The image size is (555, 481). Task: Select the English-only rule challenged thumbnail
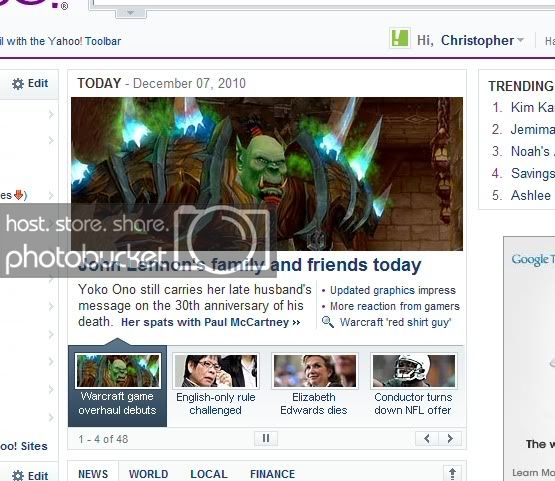pyautogui.click(x=216, y=371)
